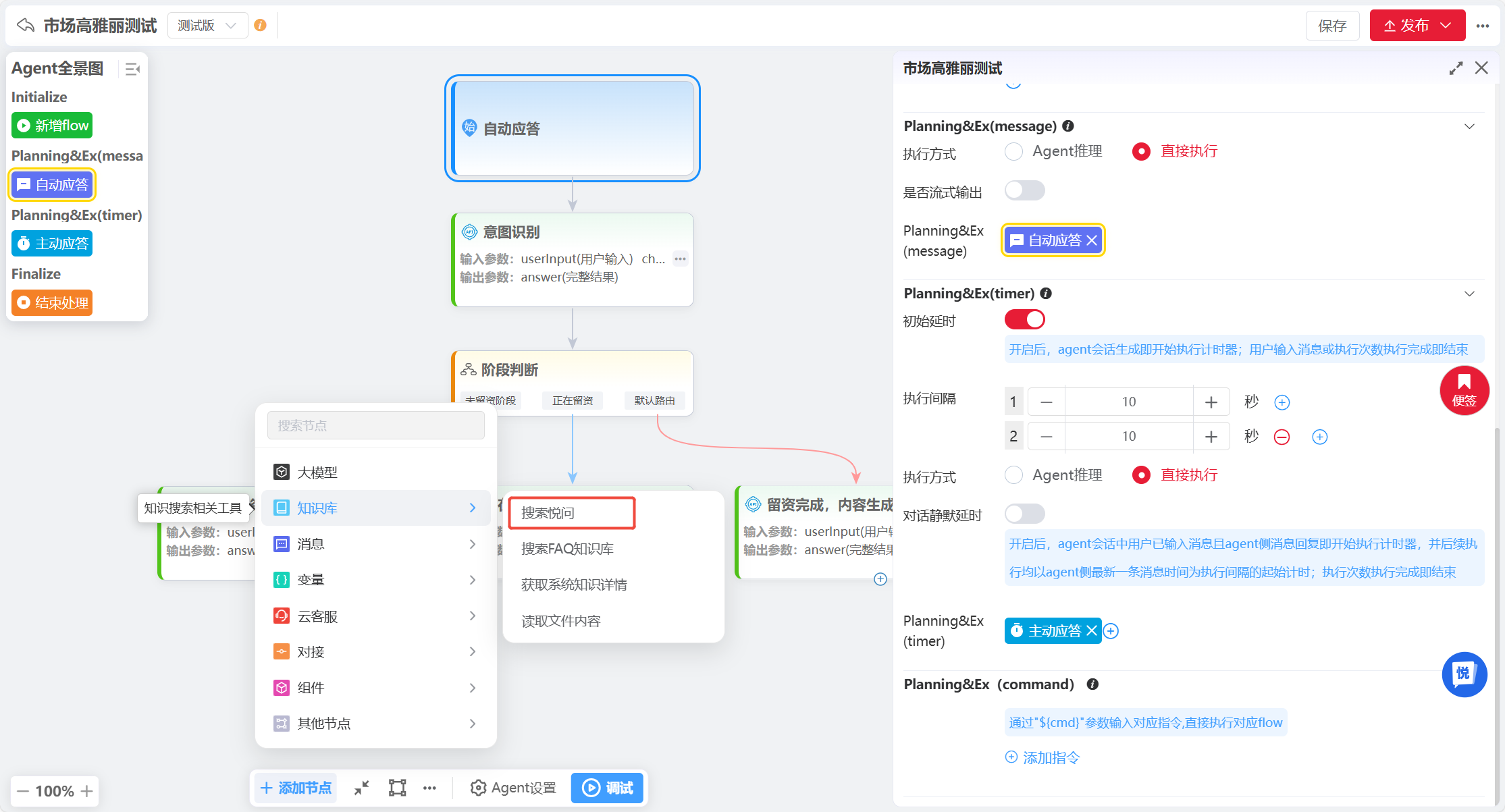
Task: Enable the 是否流式输出 toggle
Action: coord(1024,190)
